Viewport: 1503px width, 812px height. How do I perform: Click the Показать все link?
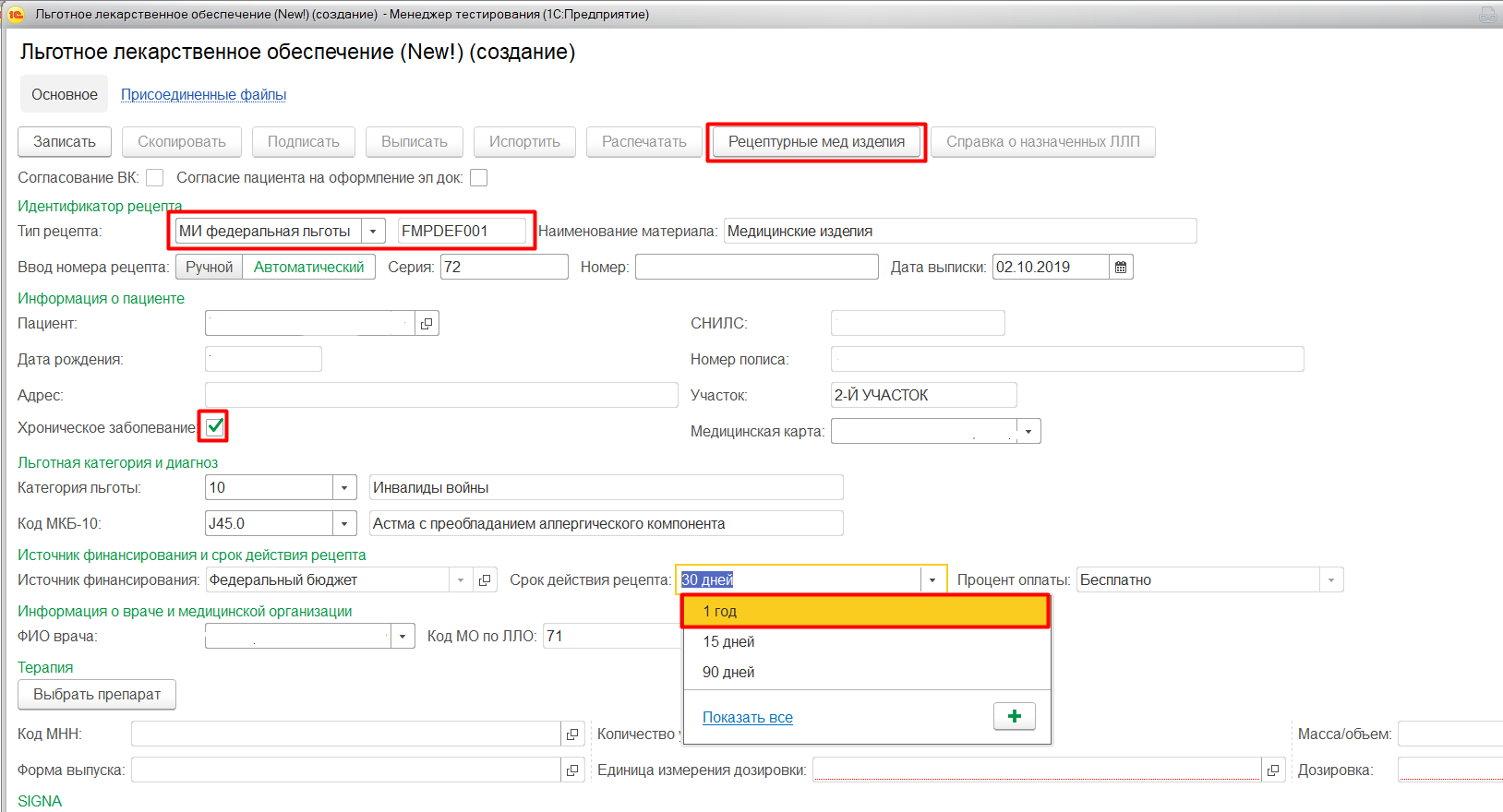[747, 718]
